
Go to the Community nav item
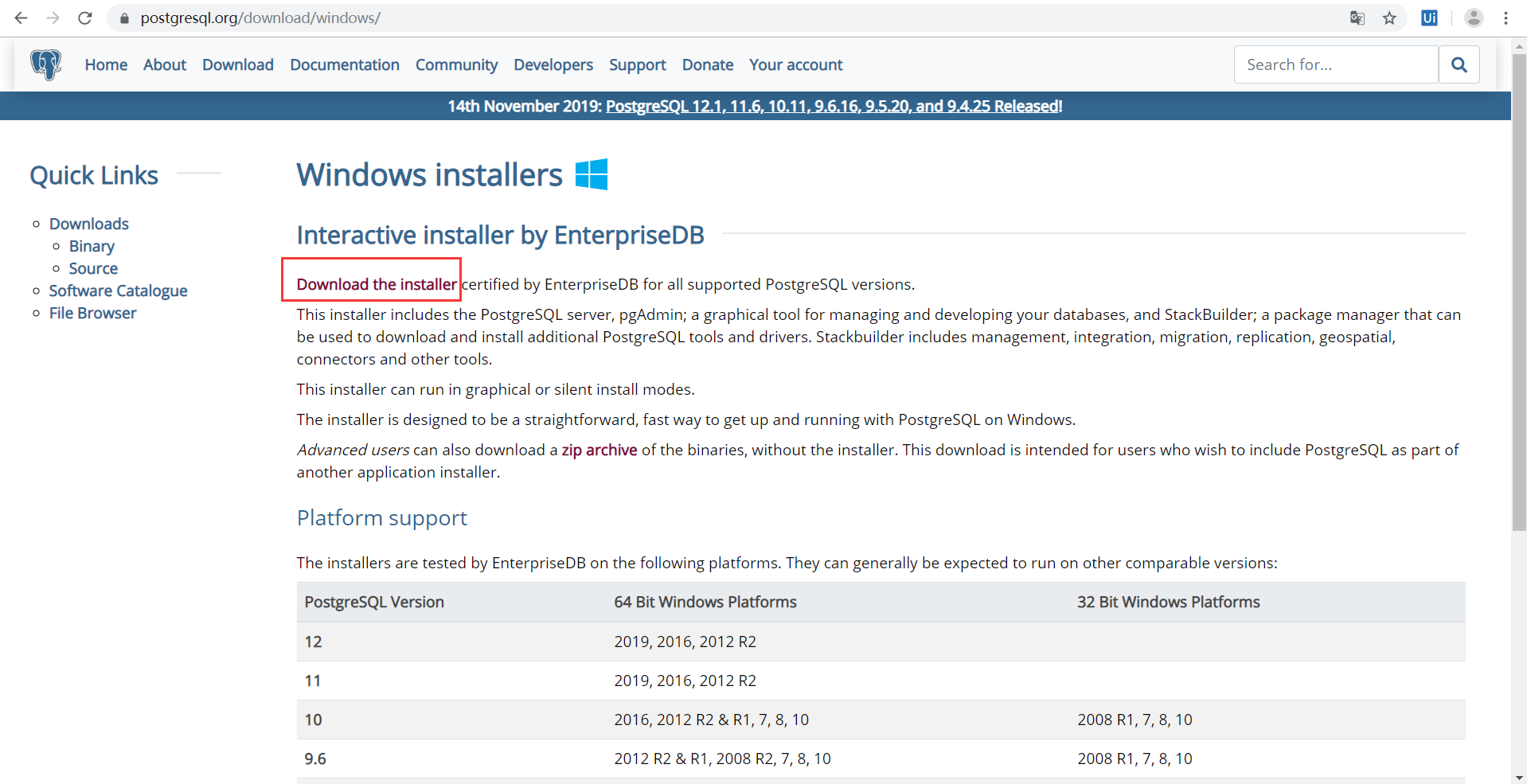click(456, 64)
